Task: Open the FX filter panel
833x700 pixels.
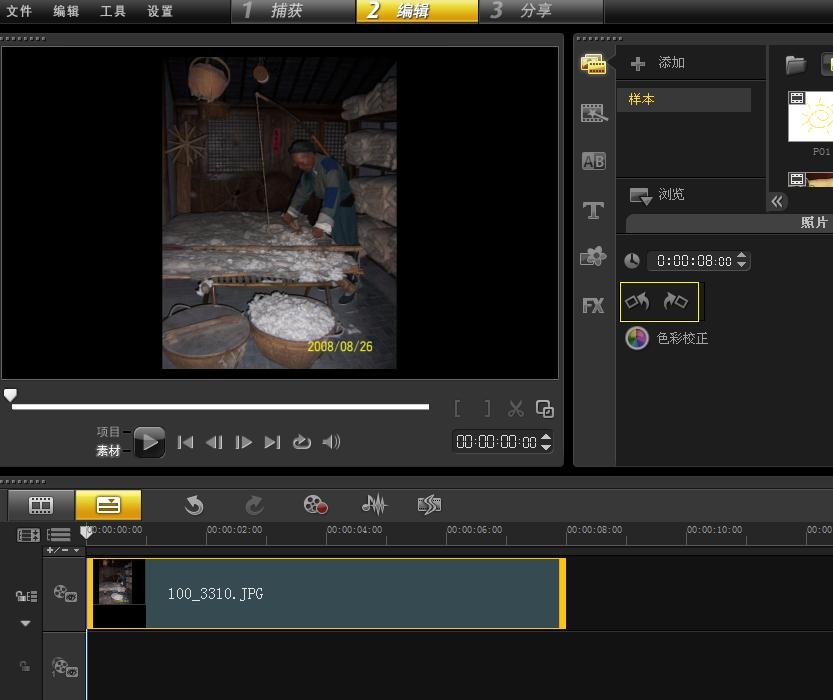Action: coord(593,305)
